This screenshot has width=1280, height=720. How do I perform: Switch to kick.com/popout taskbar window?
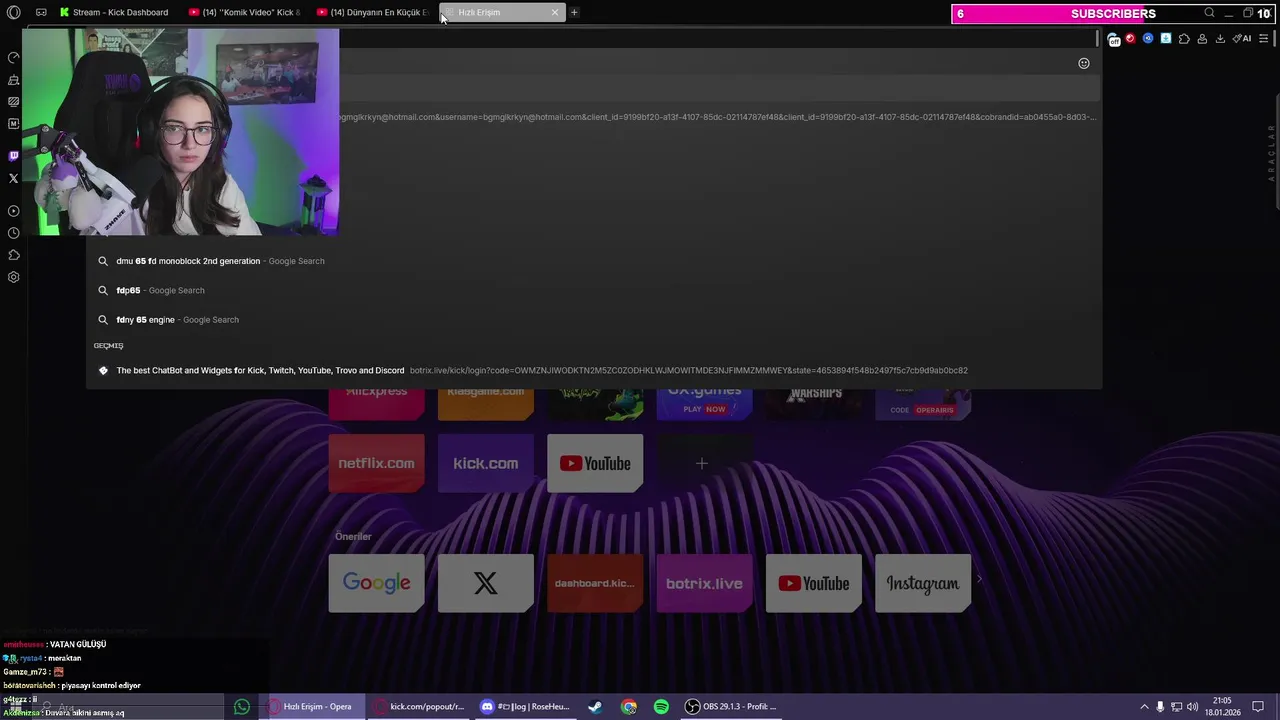[418, 707]
